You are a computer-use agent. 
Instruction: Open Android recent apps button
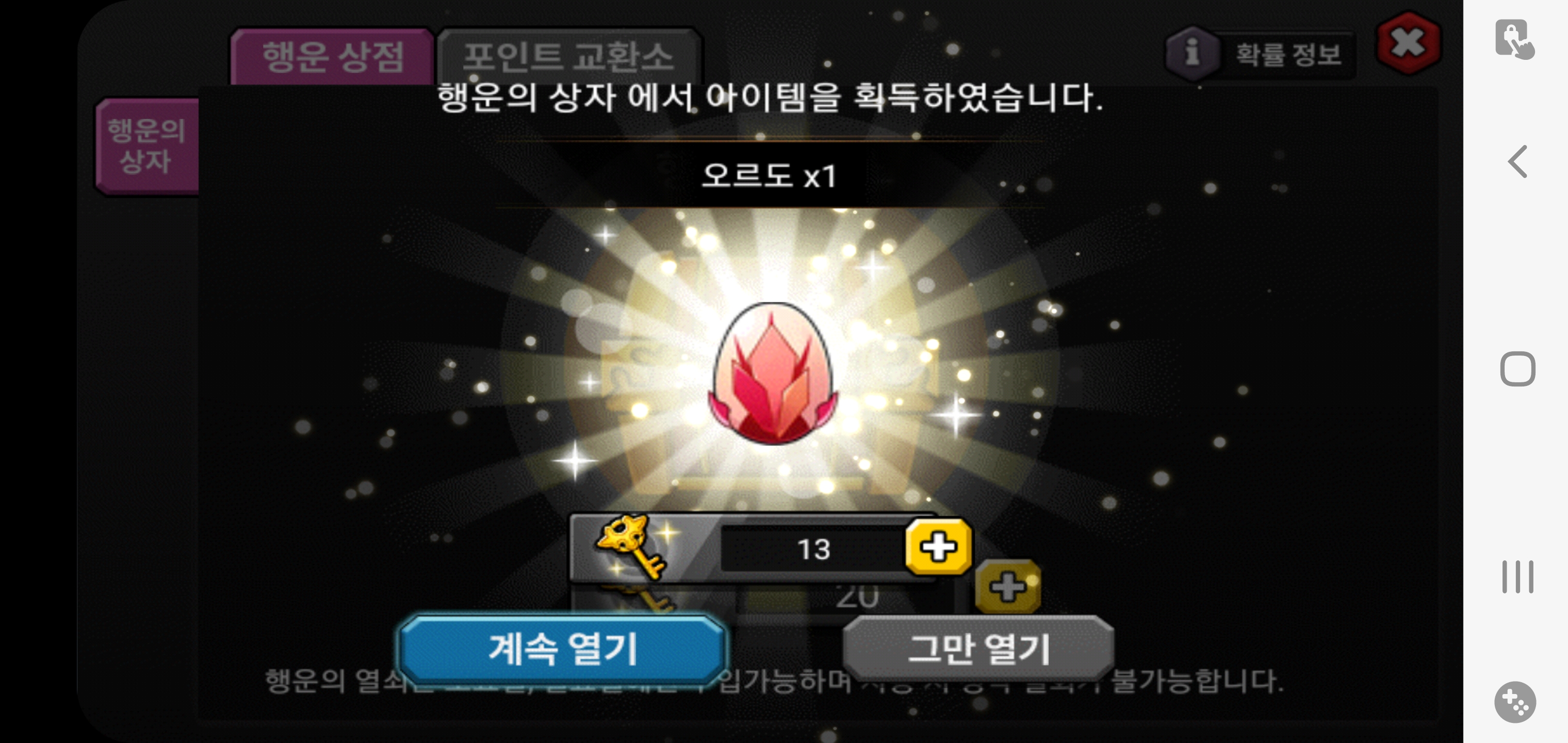(x=1517, y=576)
